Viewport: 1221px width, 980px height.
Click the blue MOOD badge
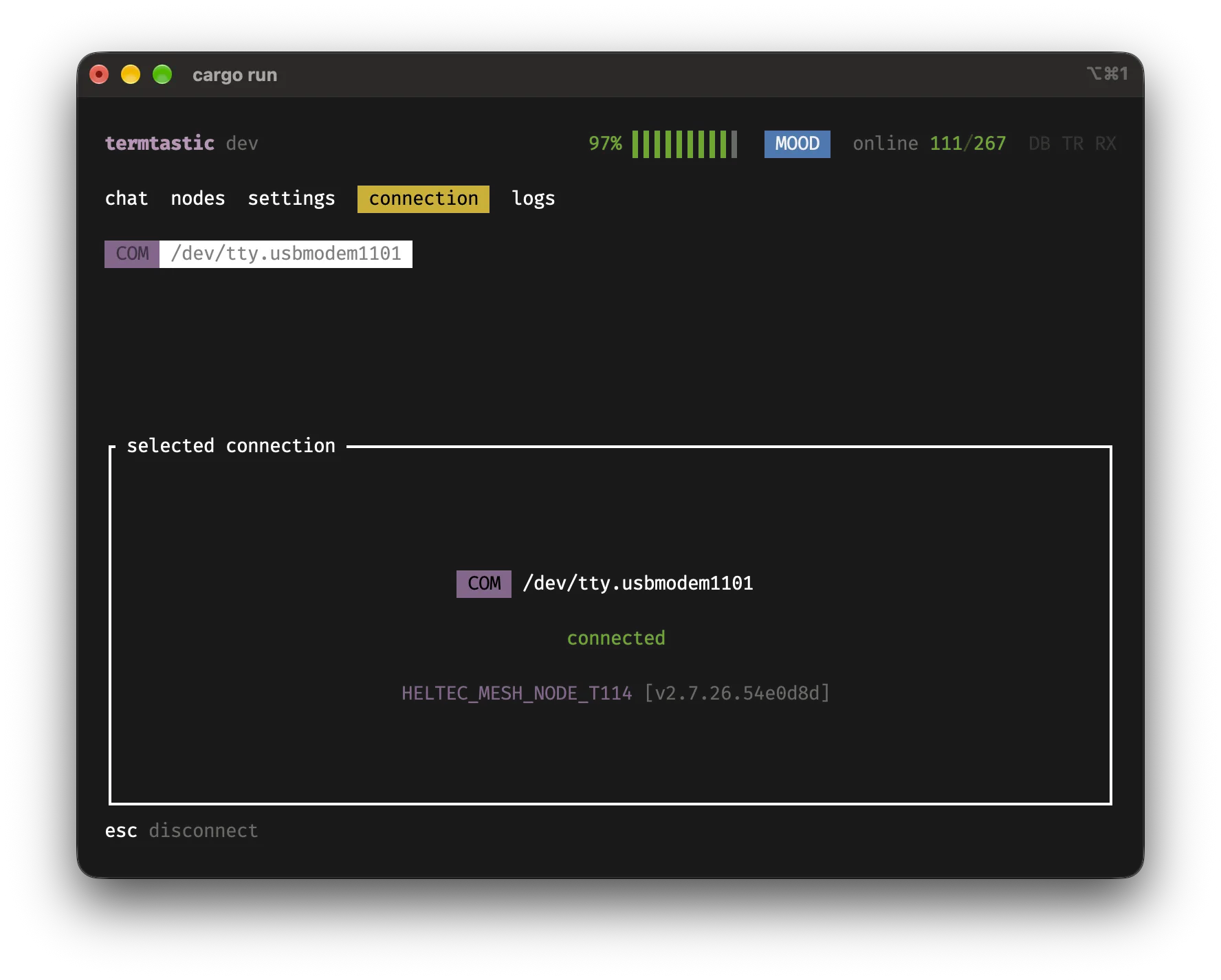point(797,144)
